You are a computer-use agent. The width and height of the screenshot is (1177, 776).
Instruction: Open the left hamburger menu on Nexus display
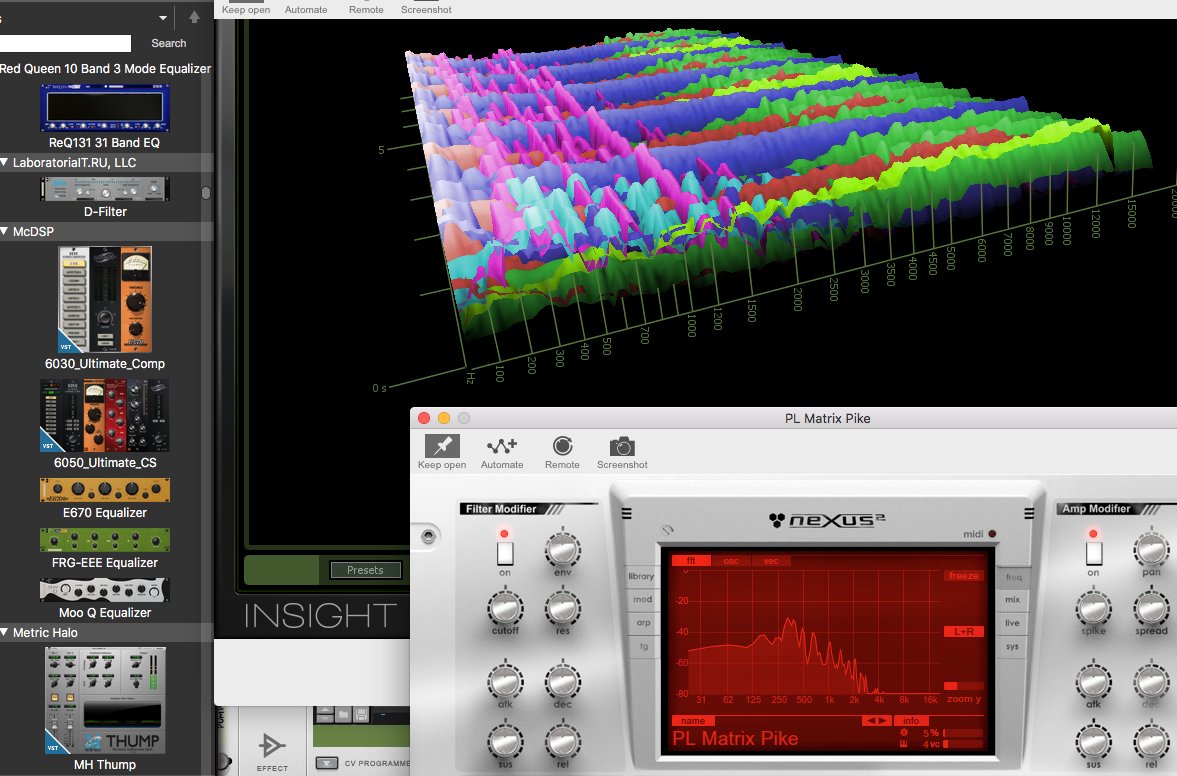pos(627,514)
